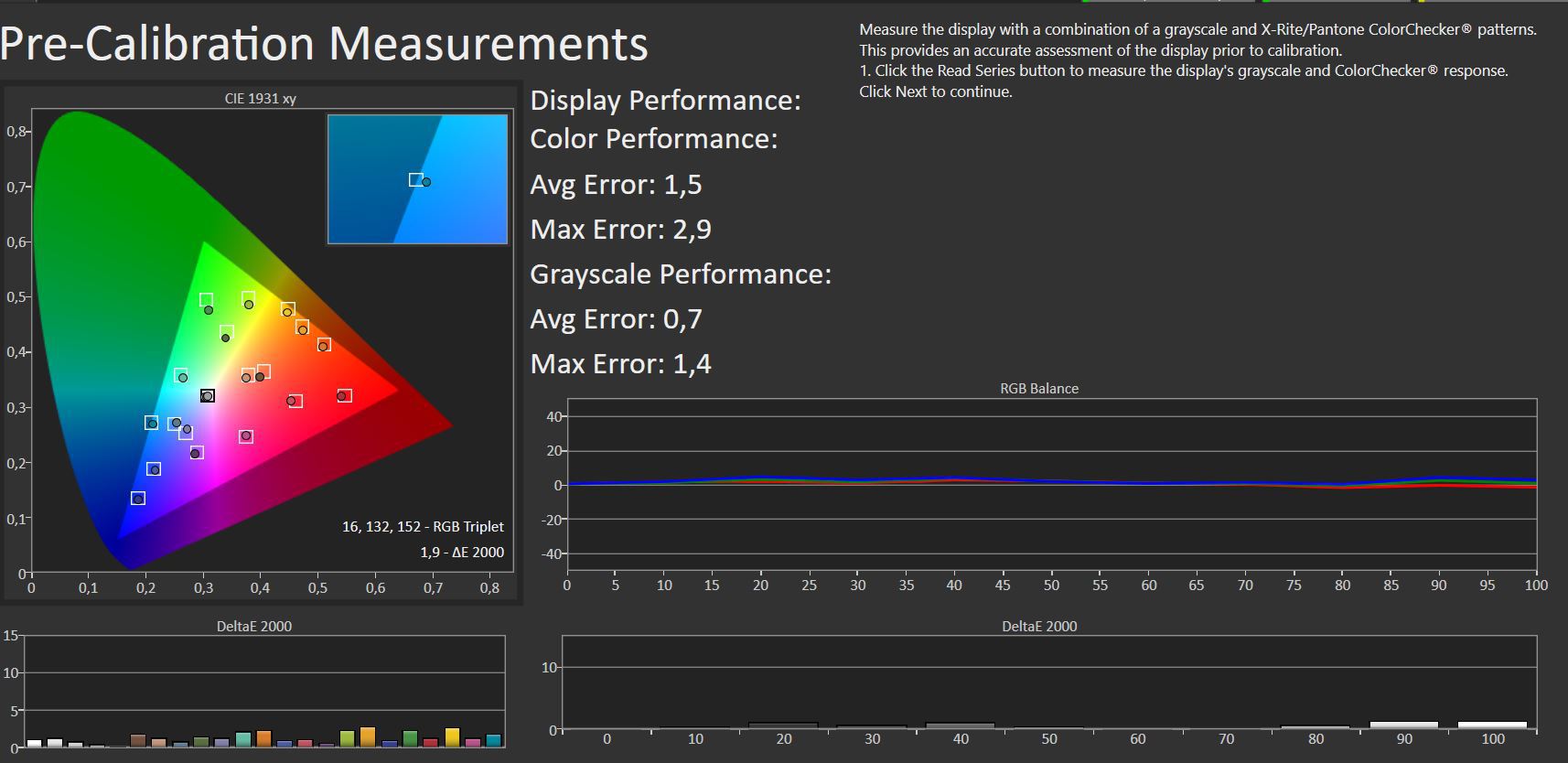Viewport: 1568px width, 763px height.
Task: Click the 'Display Performance:' label
Action: point(666,101)
